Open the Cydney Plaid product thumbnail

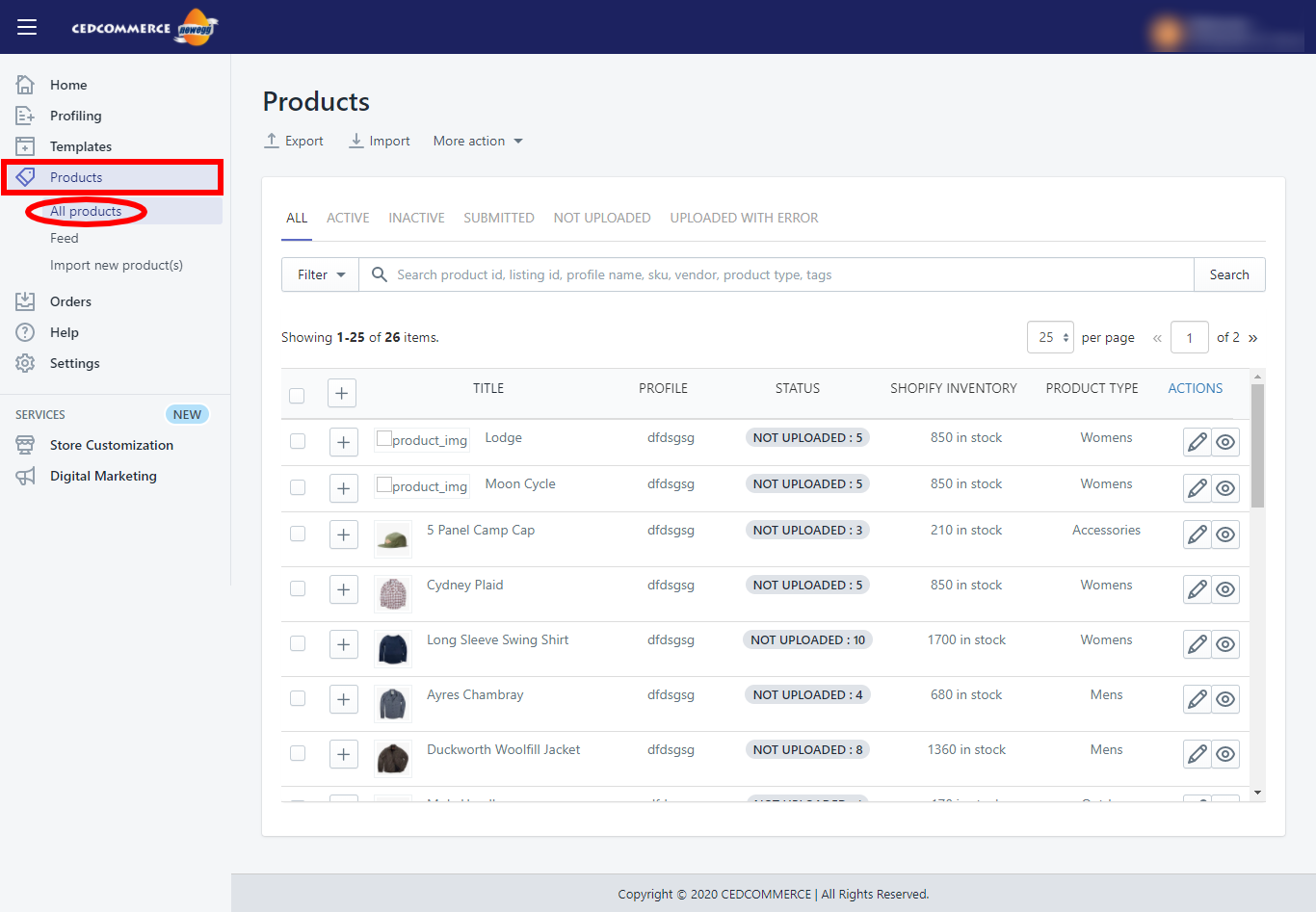click(393, 594)
